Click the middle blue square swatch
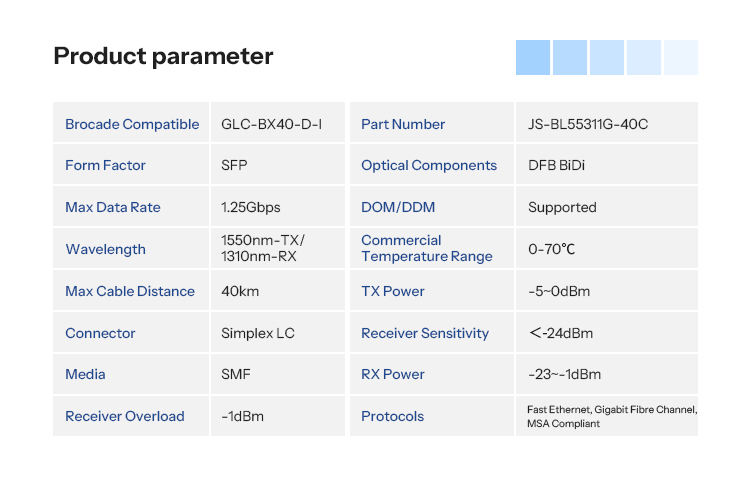750x480 pixels. 607,57
